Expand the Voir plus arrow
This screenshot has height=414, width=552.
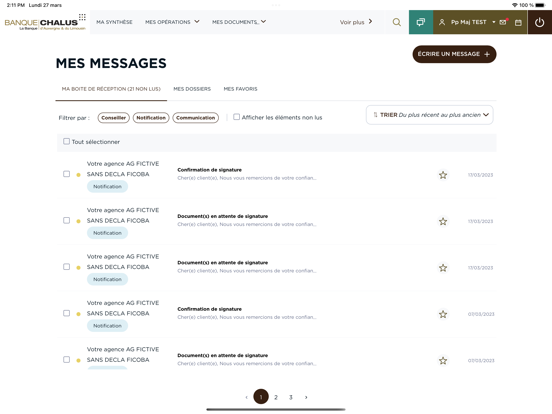(x=370, y=21)
